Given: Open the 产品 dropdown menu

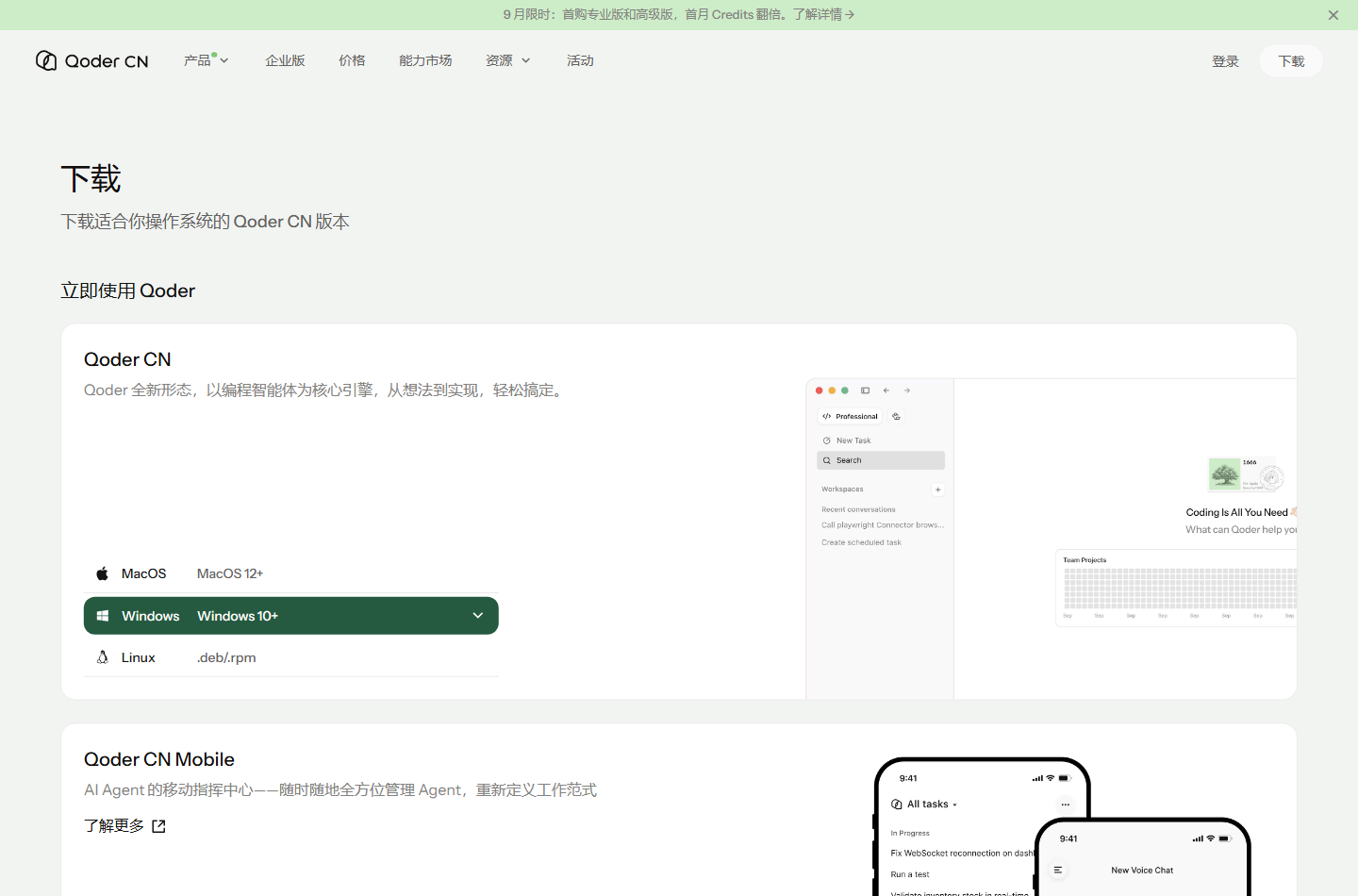Looking at the screenshot, I should pyautogui.click(x=206, y=60).
